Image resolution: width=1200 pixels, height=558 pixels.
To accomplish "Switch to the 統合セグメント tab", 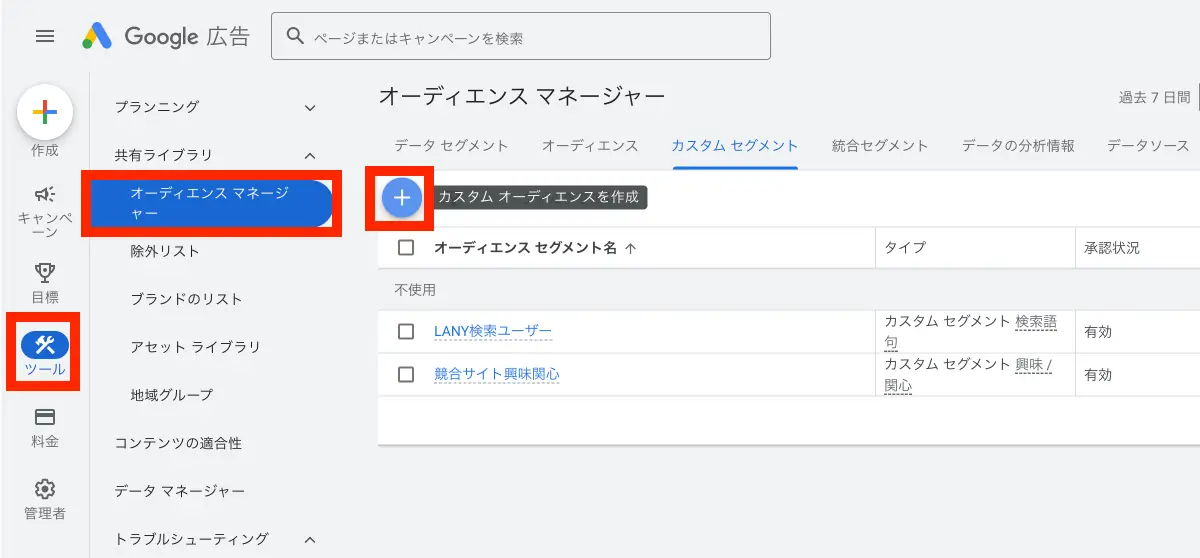I will point(880,146).
